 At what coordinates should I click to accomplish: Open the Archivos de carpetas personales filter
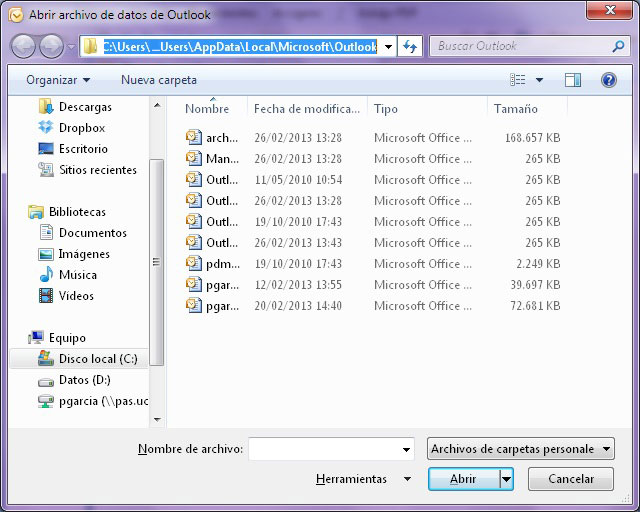point(520,449)
